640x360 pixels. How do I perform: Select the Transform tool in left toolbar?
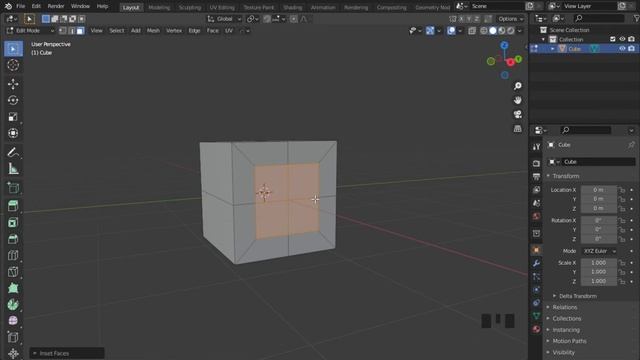(13, 133)
